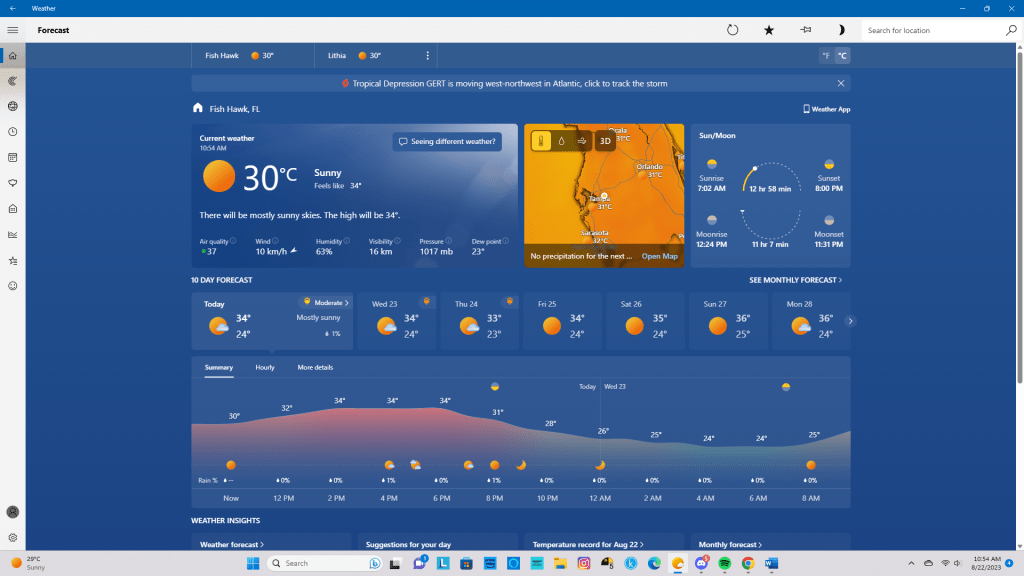
Task: Toggle dark mode with the moon icon
Action: pyautogui.click(x=841, y=30)
